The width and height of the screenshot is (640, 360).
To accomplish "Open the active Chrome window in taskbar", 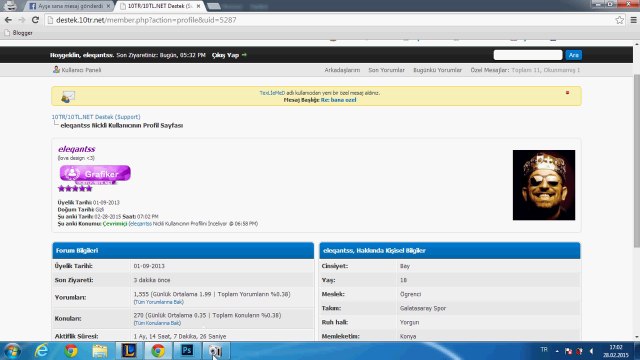I will tap(158, 351).
